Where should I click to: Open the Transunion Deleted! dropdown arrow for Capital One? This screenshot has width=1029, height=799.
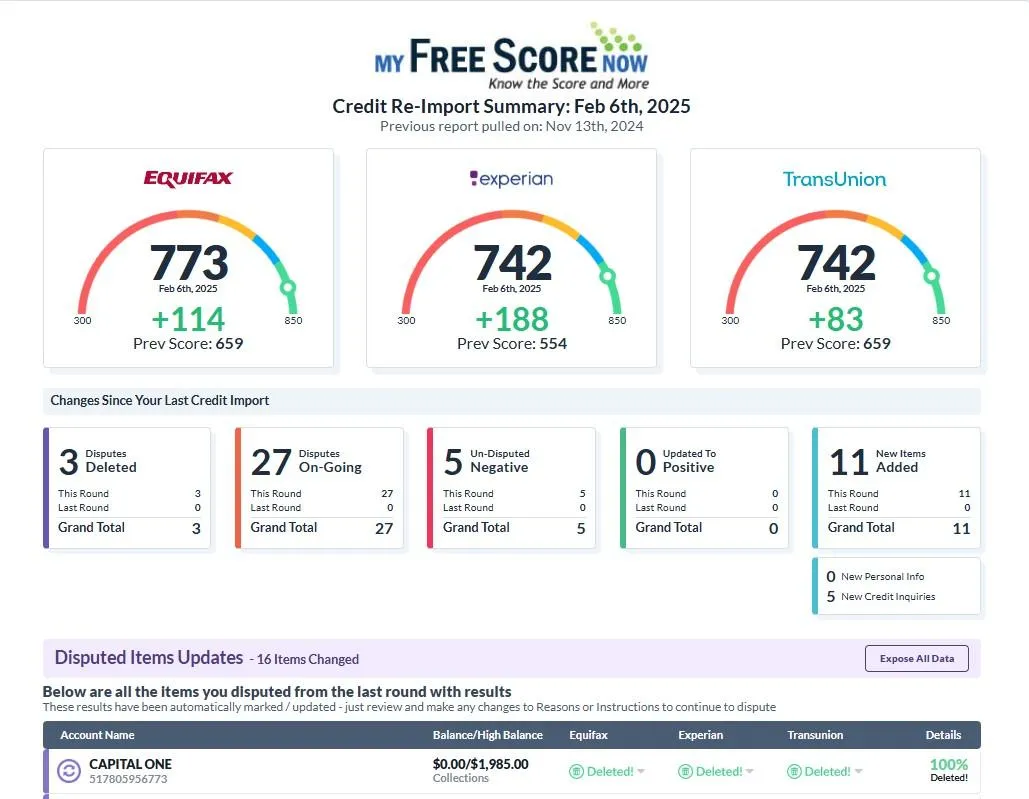(858, 771)
